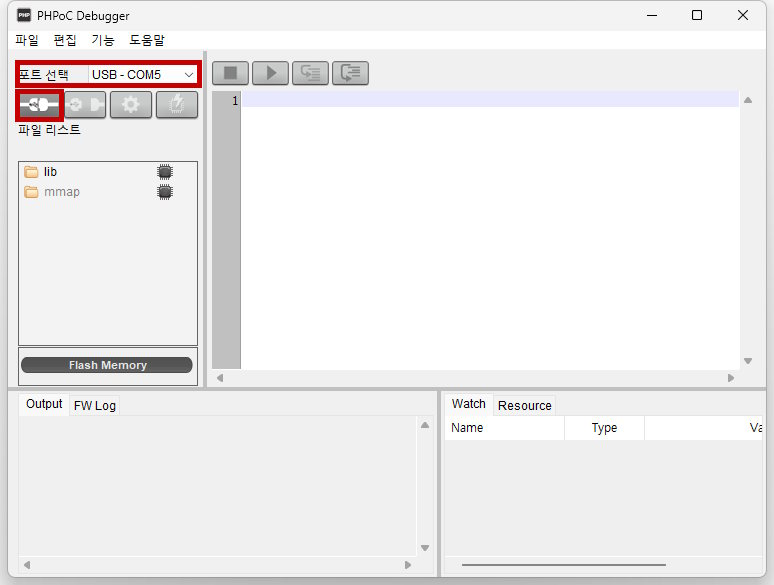Click the editor scroll left arrow
Image resolution: width=774 pixels, height=585 pixels.
[x=220, y=378]
